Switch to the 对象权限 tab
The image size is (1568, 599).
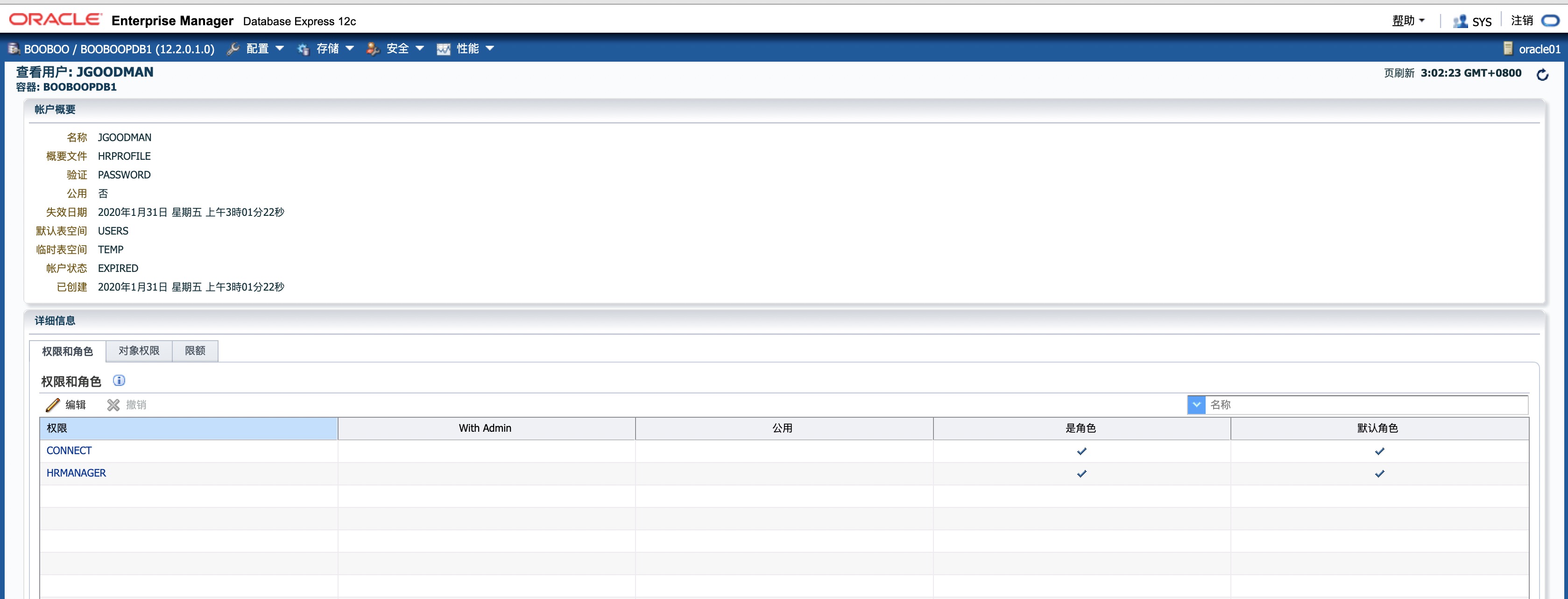[139, 351]
